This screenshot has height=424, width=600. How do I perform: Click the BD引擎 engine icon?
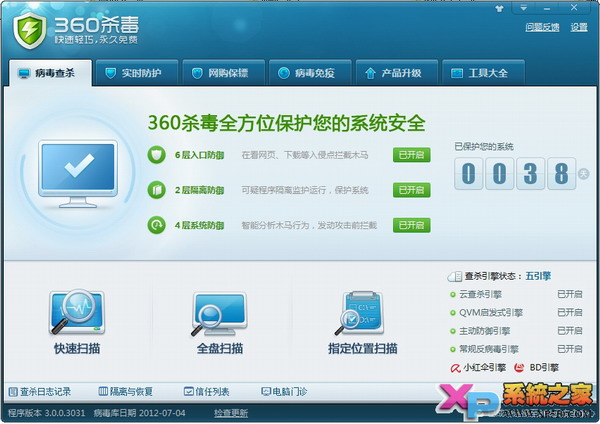point(520,368)
